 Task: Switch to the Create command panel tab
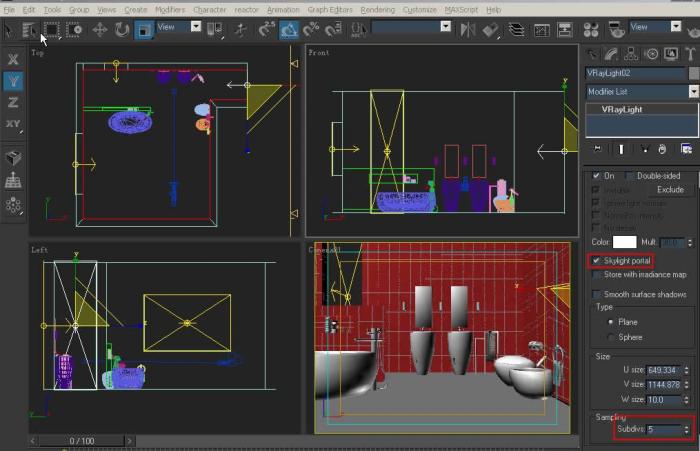(592, 54)
